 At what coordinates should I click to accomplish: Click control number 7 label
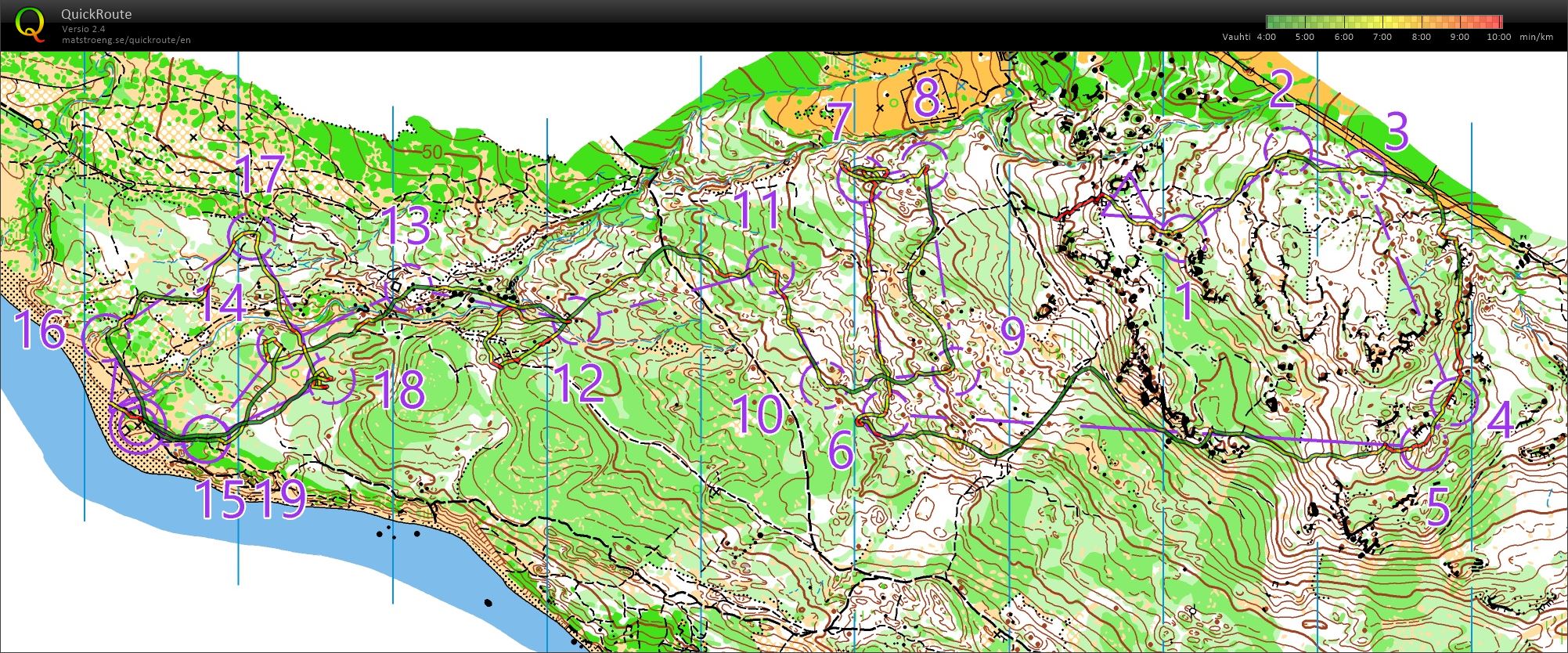(x=839, y=123)
